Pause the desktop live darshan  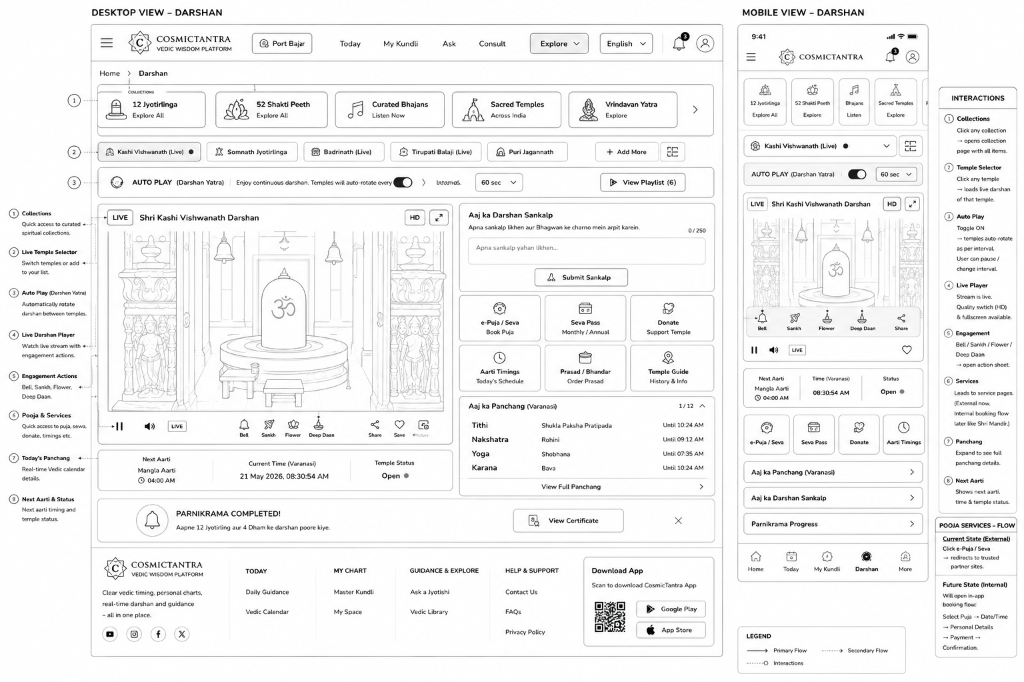120,426
